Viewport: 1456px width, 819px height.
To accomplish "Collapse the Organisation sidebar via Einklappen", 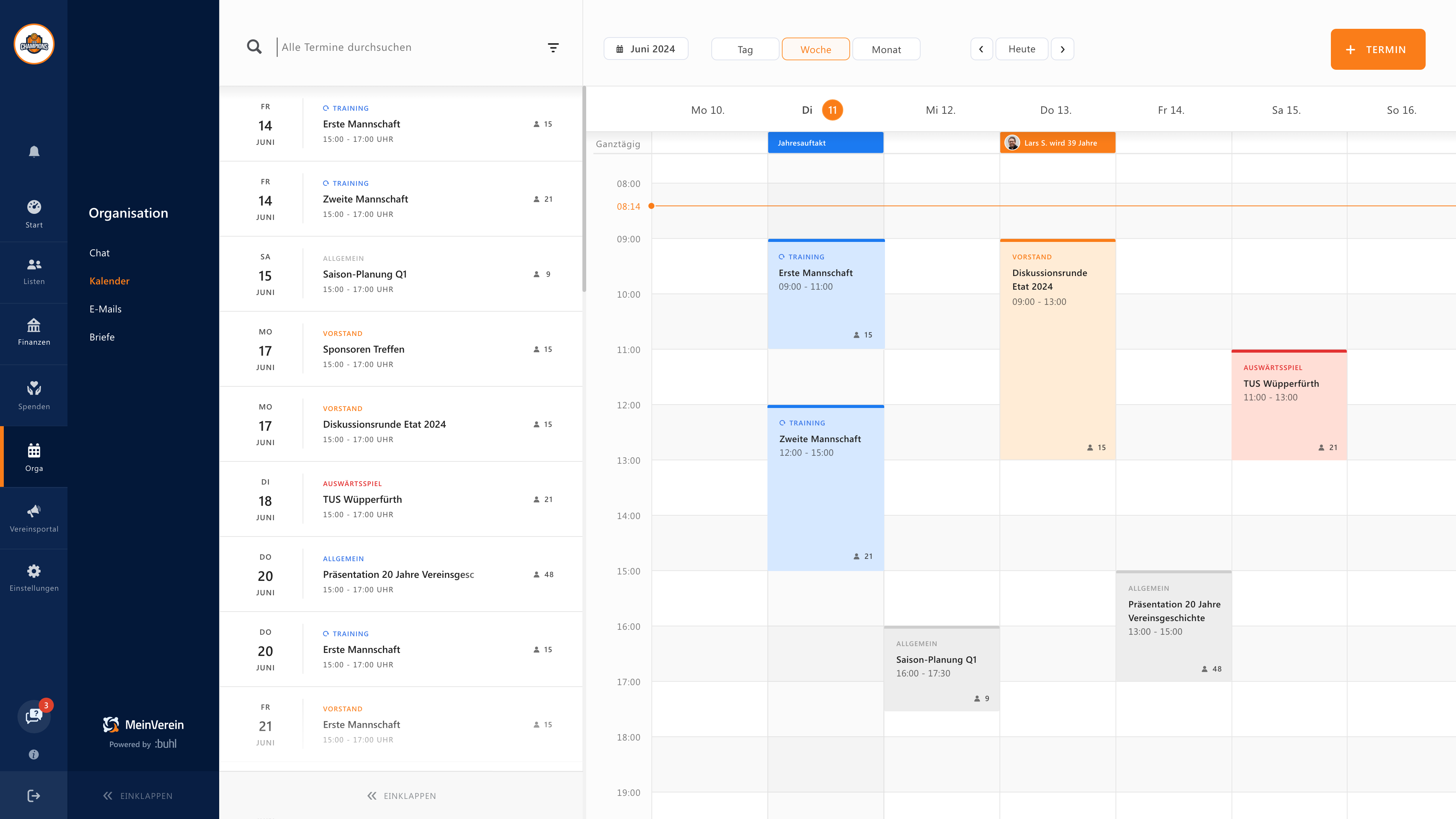I will 138,796.
